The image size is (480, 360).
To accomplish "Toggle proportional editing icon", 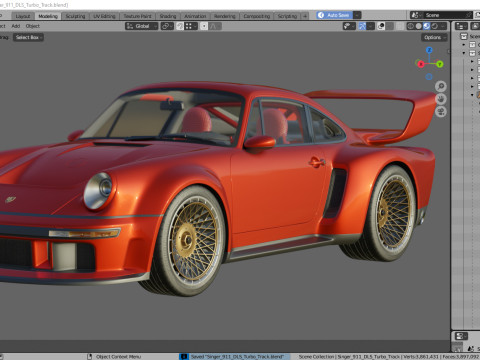I will pos(204,26).
